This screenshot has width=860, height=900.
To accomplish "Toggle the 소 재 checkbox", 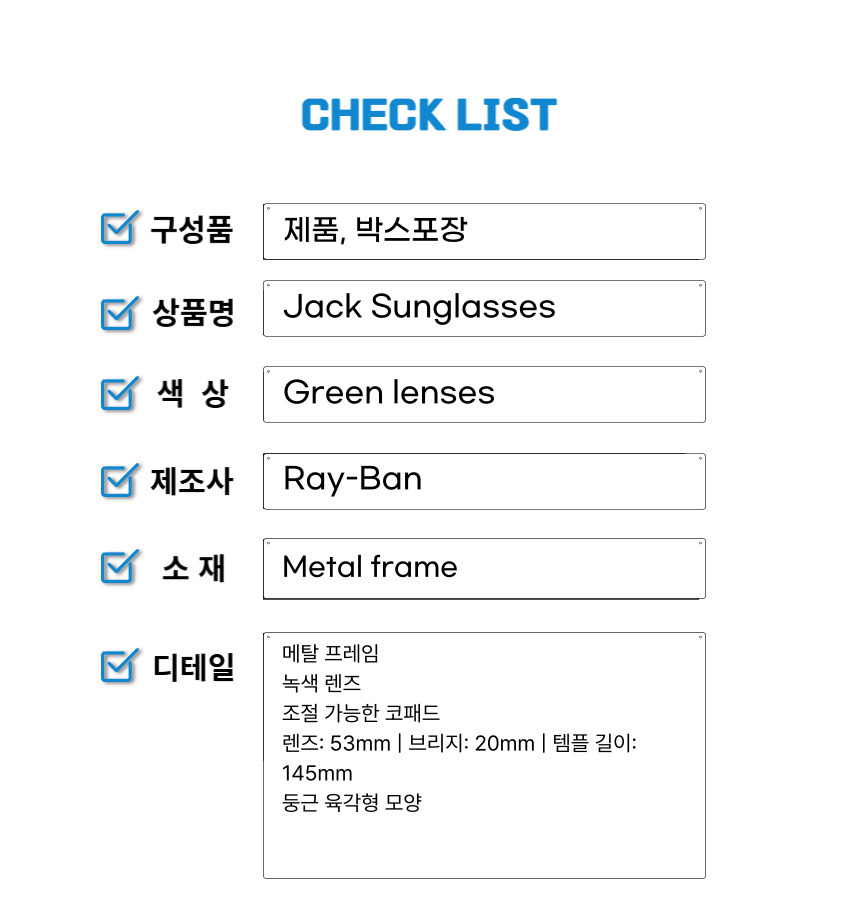I will [119, 567].
